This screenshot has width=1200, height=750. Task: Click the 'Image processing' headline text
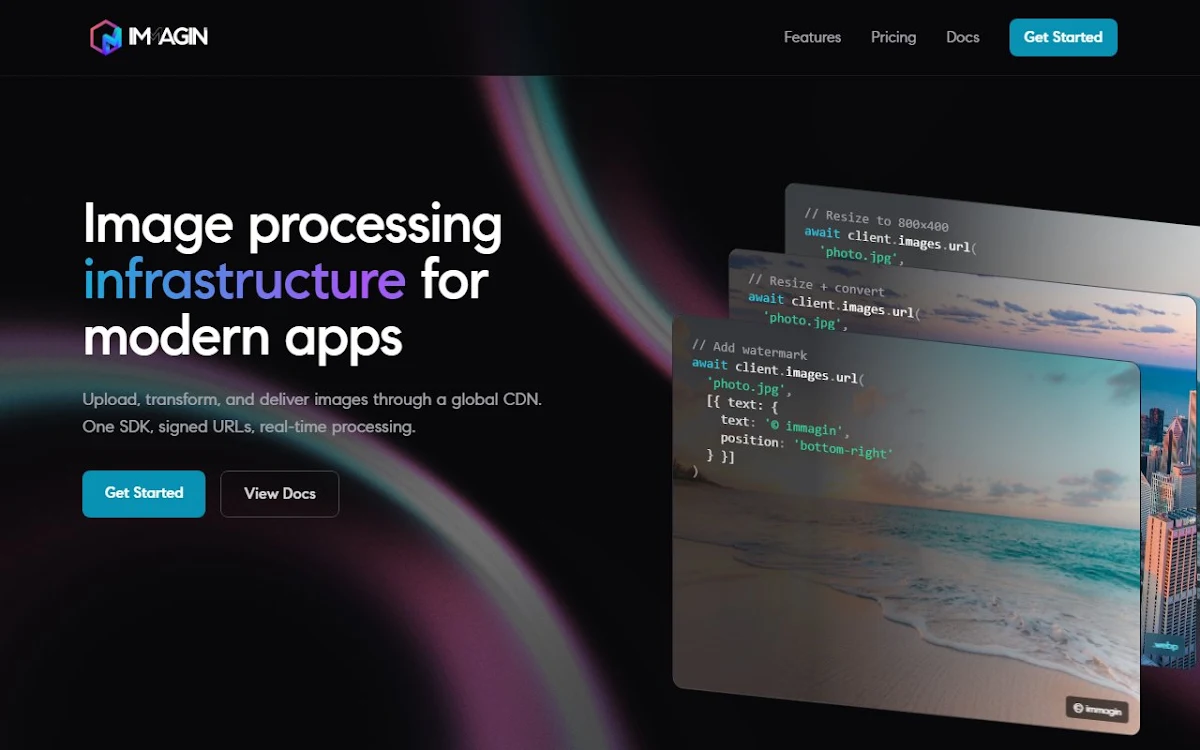coord(292,224)
